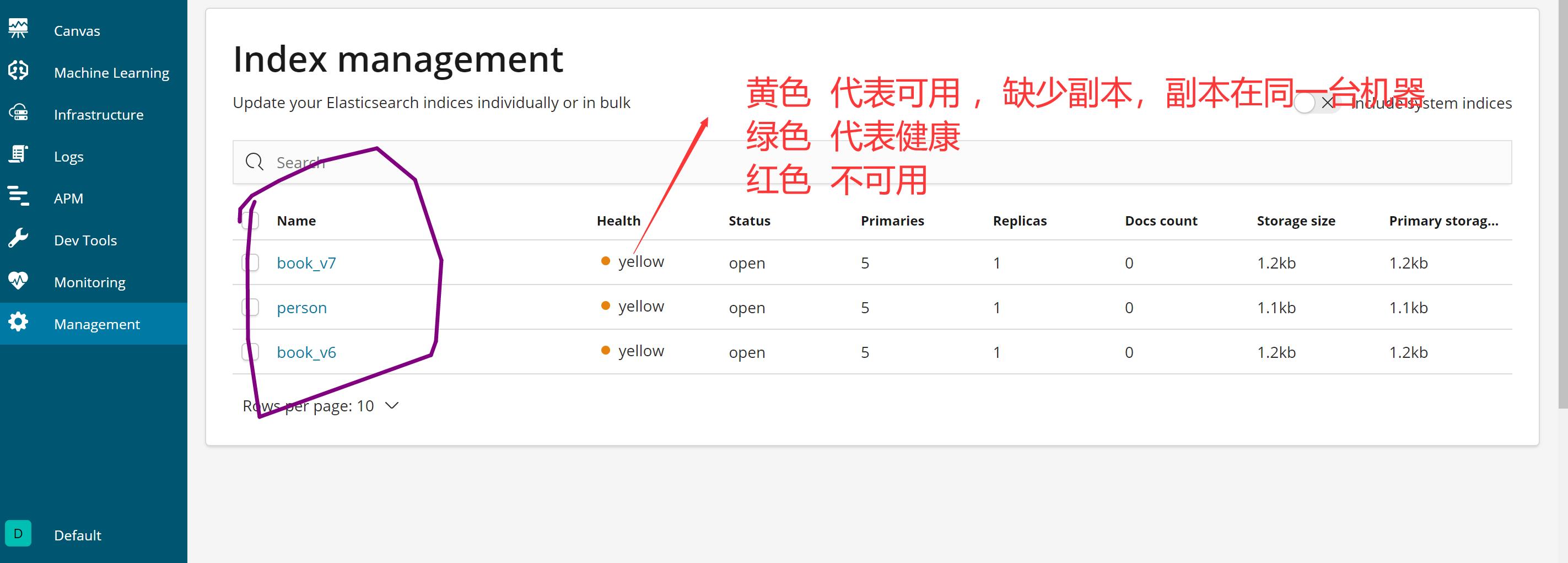Click inside the index Search field
Viewport: 1568px width, 563px height.
[872, 162]
